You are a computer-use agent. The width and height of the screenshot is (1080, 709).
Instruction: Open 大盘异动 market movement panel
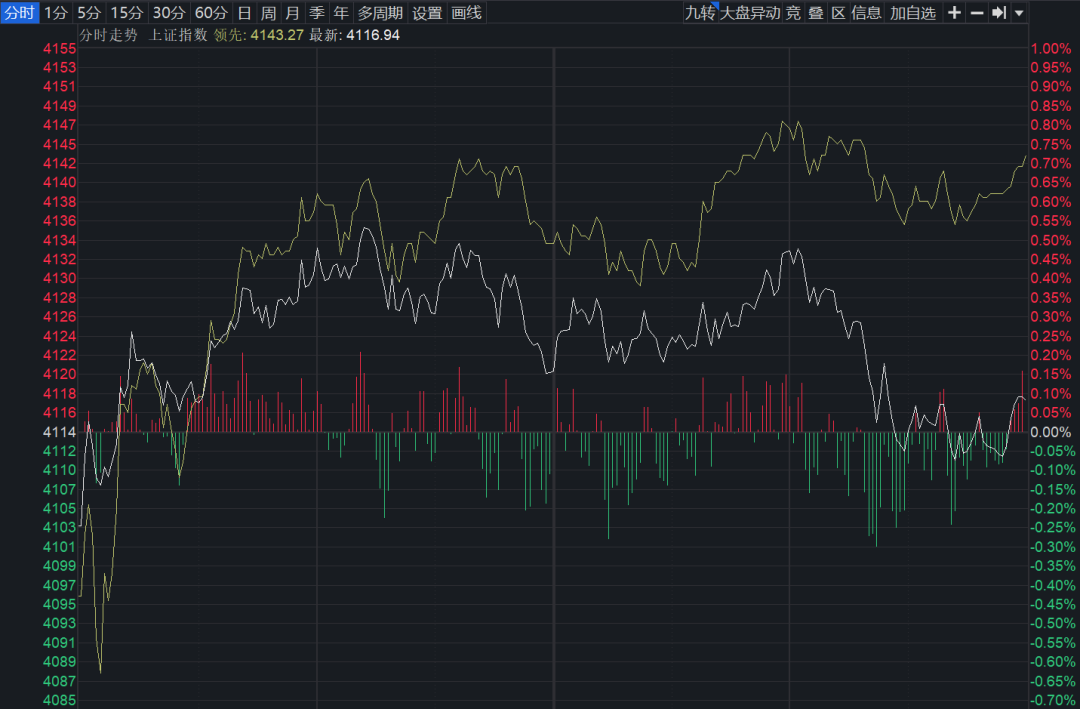(x=750, y=13)
